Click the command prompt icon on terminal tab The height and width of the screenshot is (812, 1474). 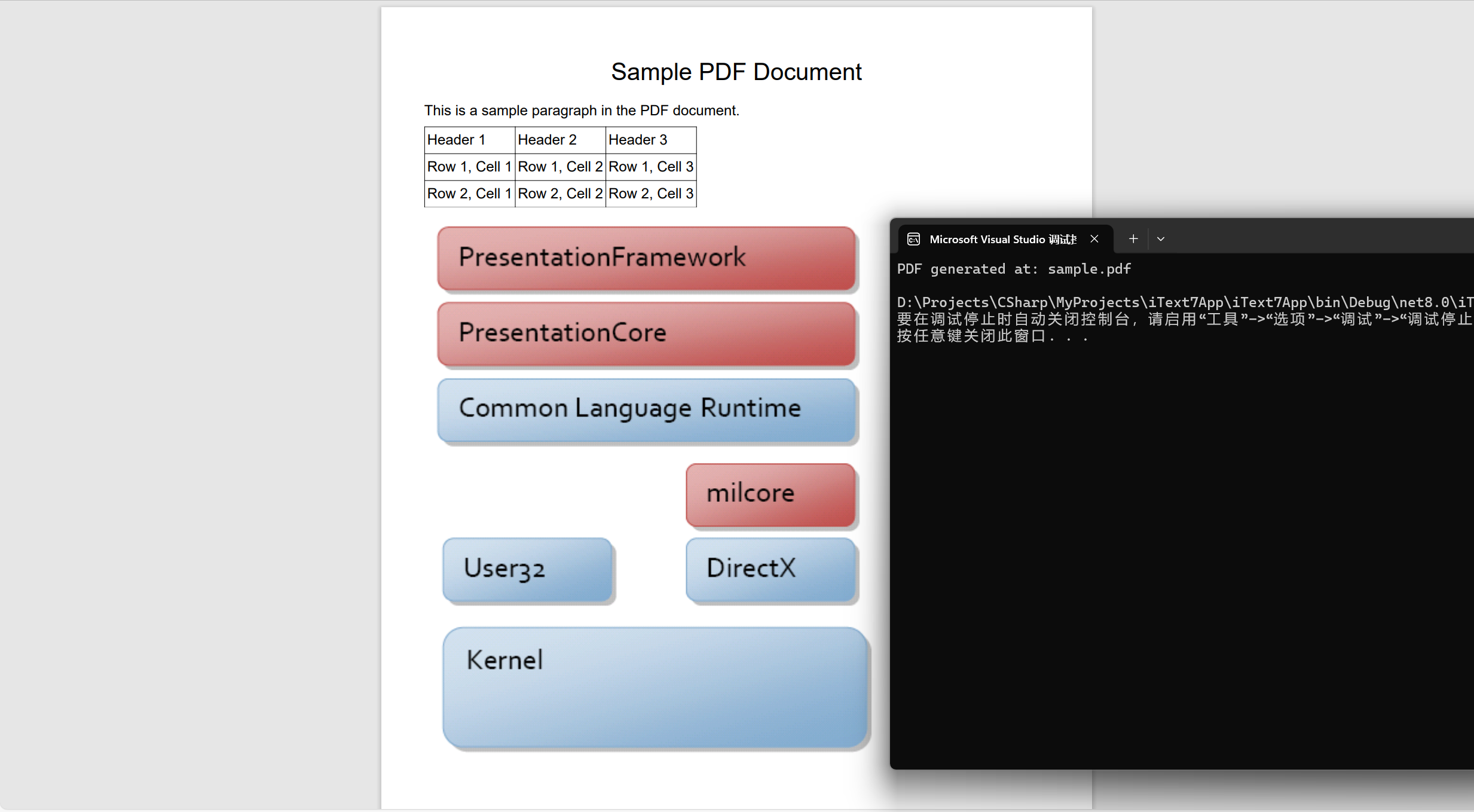pyautogui.click(x=913, y=238)
